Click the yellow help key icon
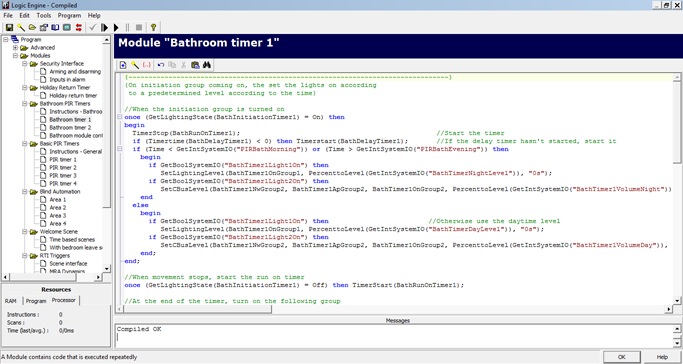 coord(153,27)
